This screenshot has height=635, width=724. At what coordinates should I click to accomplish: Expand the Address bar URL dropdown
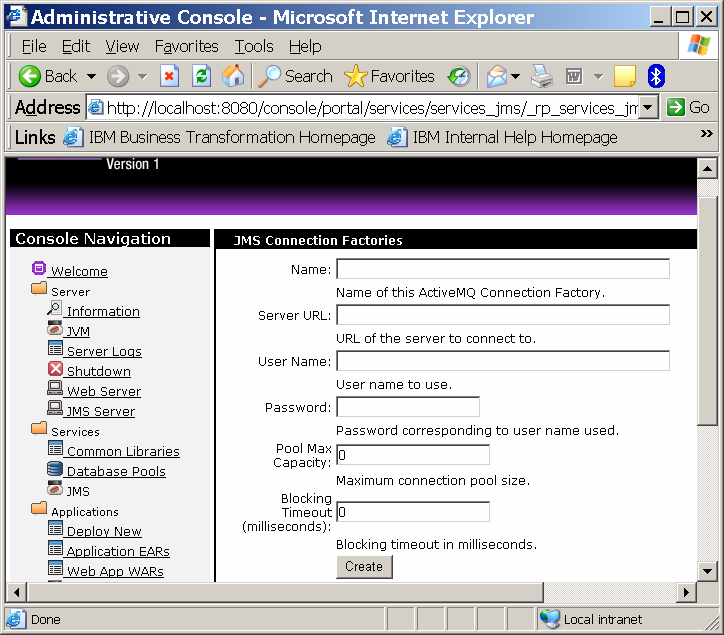tap(647, 108)
